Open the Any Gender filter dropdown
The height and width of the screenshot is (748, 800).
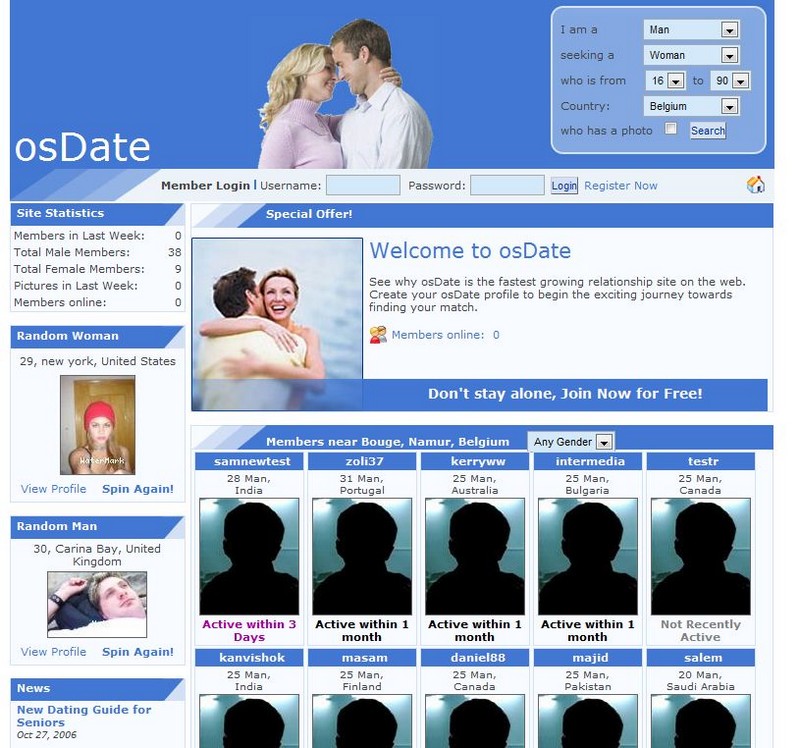(x=571, y=442)
